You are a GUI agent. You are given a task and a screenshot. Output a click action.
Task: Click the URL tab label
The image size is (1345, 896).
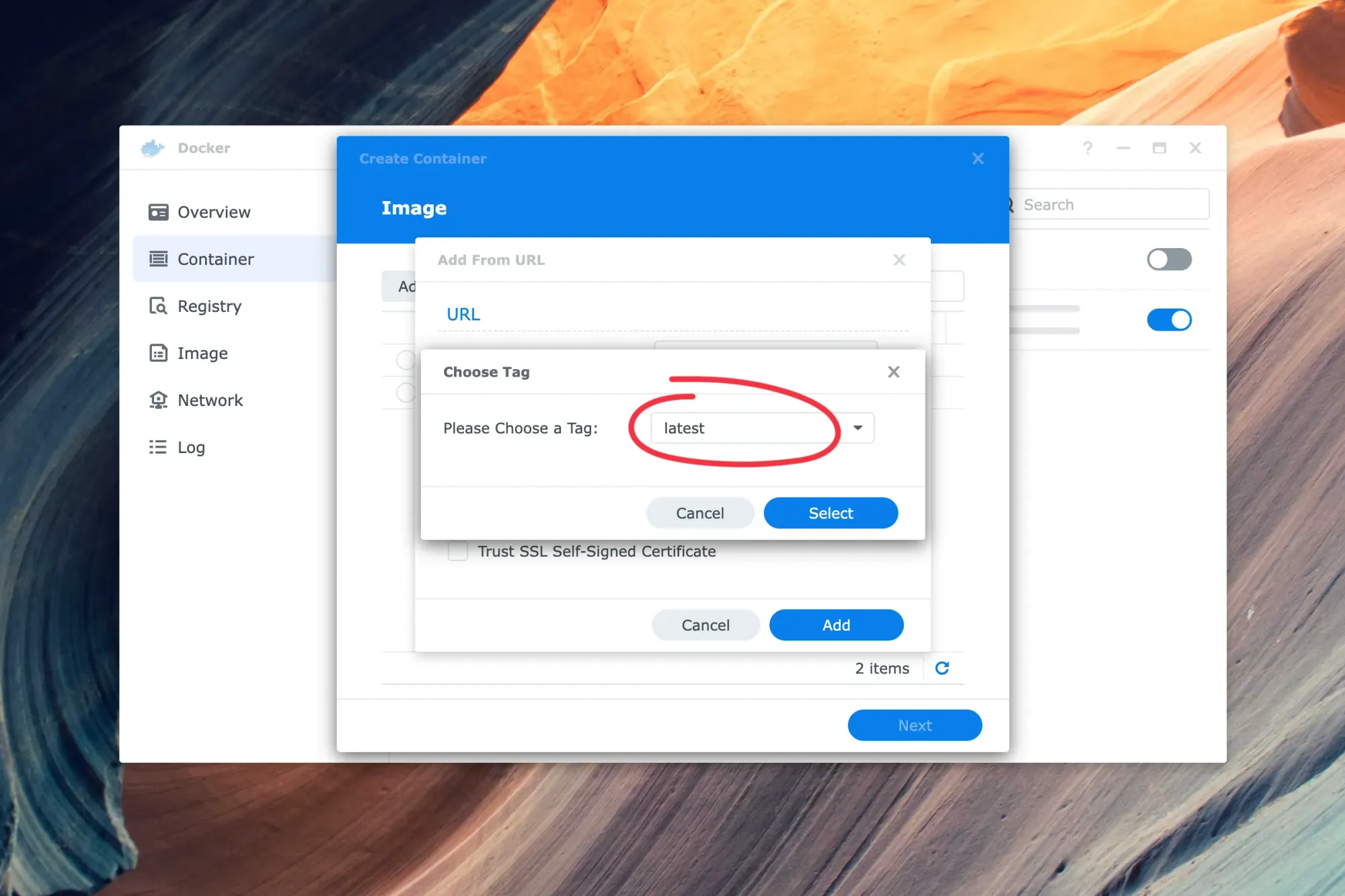click(x=463, y=314)
